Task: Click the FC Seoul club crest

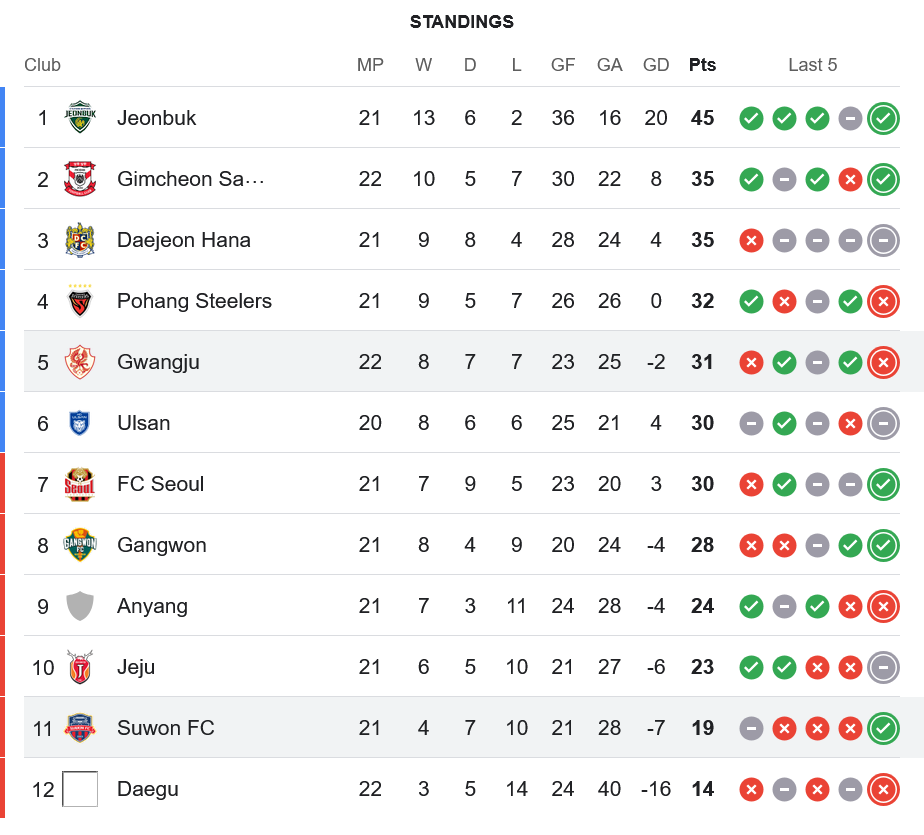Action: [80, 484]
